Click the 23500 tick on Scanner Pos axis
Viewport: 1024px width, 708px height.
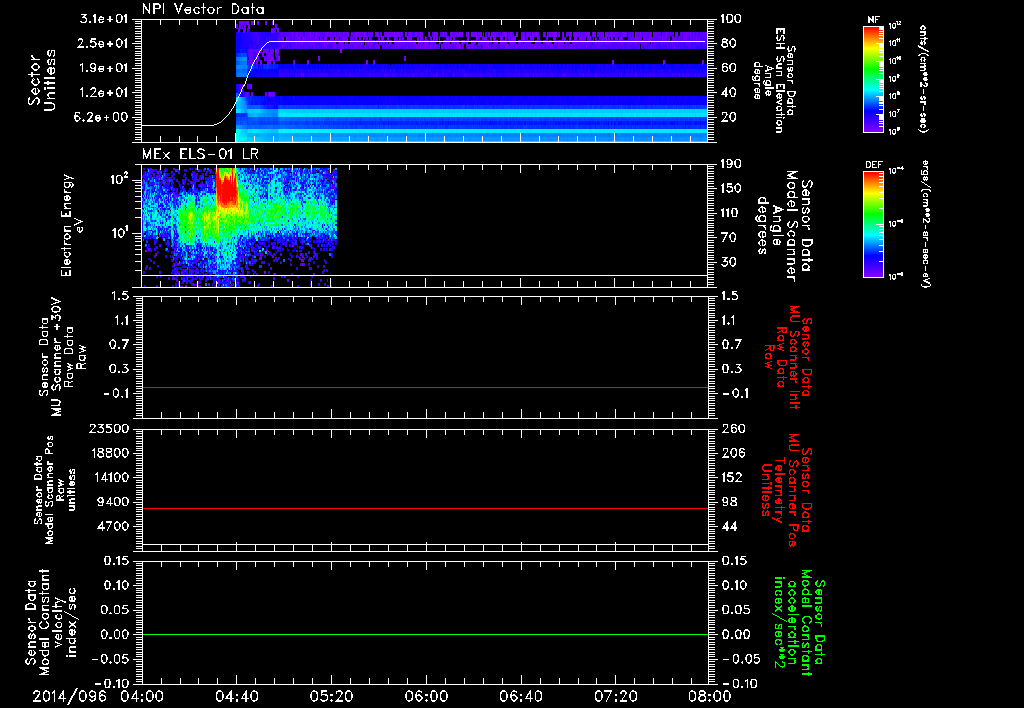coord(110,428)
